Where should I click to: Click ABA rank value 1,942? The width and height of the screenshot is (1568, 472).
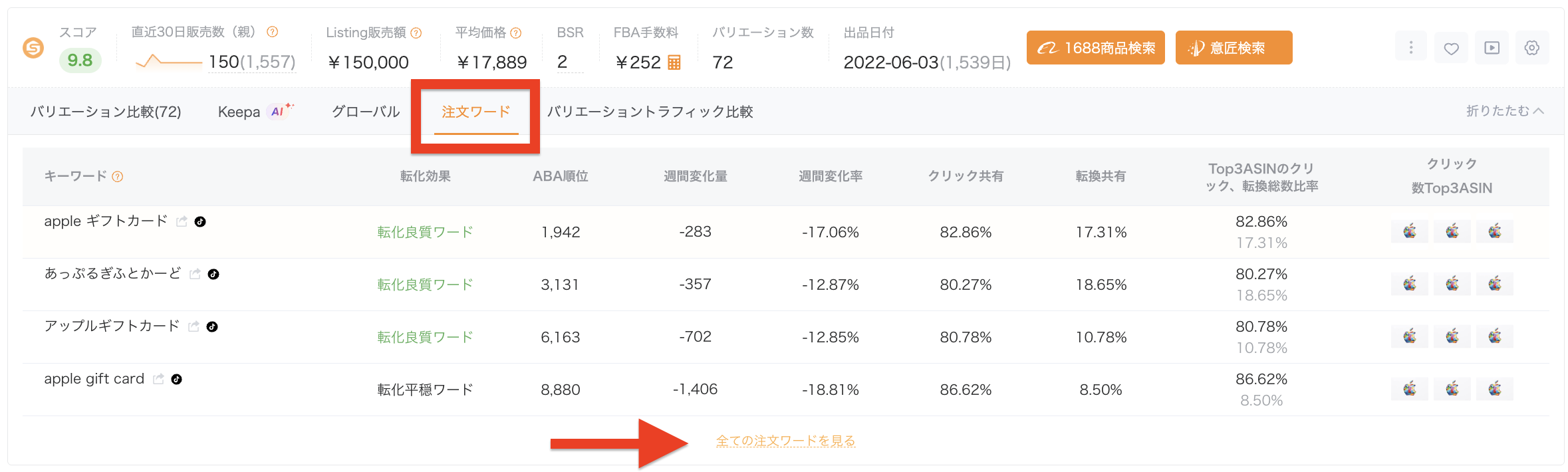(561, 232)
